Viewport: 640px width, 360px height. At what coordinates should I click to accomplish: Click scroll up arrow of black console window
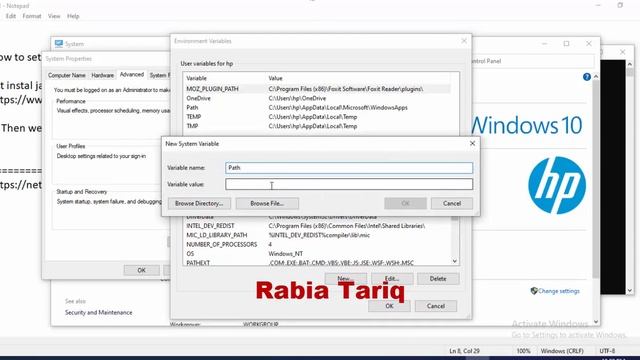coord(630,64)
